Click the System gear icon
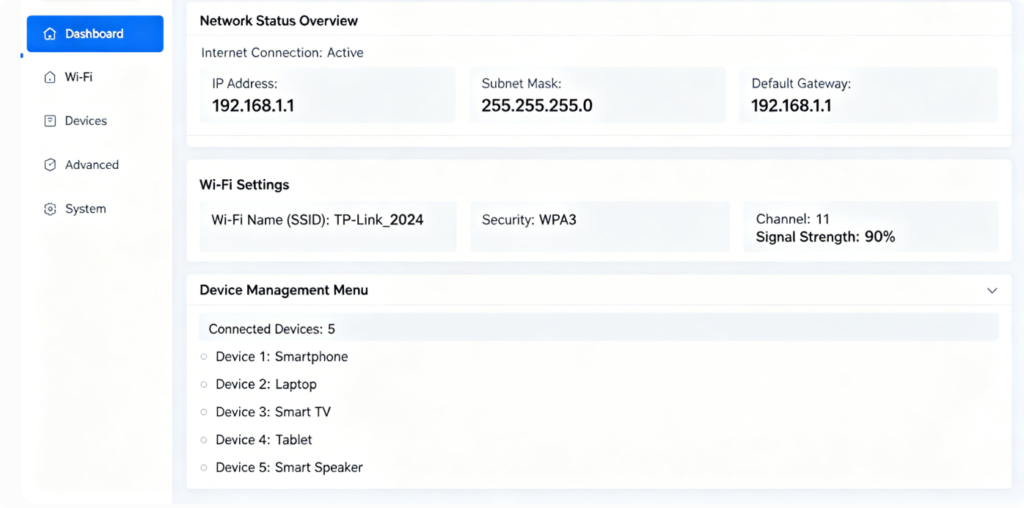Screen dimensions: 1024x508 [49, 209]
